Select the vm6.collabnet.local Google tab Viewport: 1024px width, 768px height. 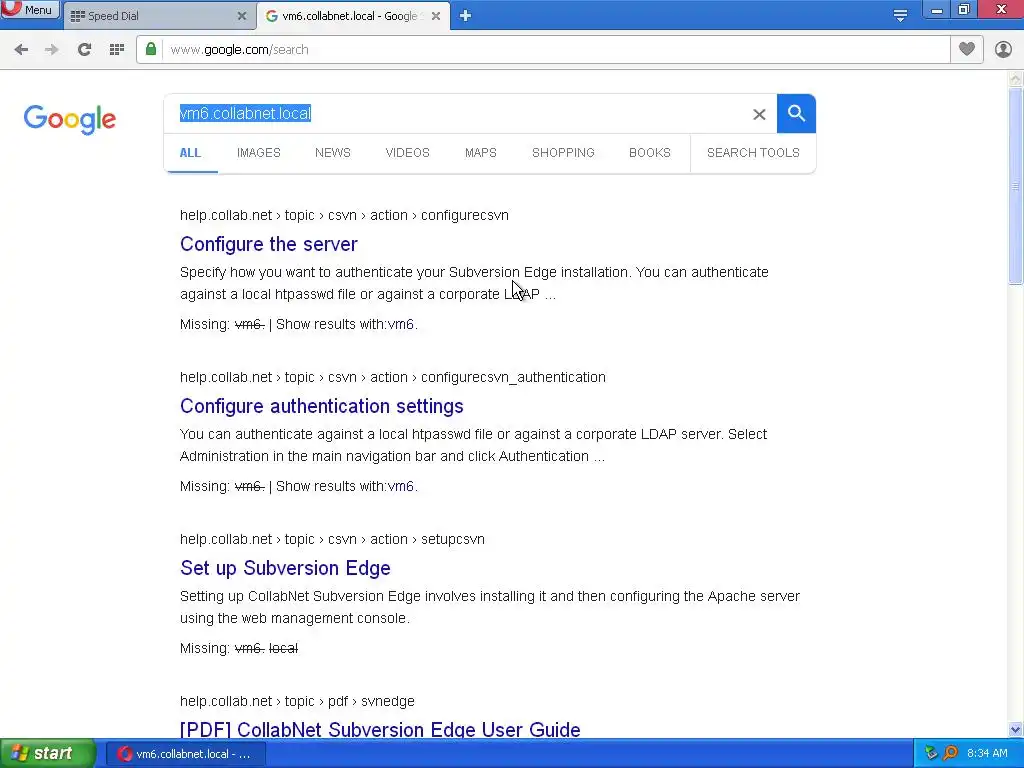(351, 16)
